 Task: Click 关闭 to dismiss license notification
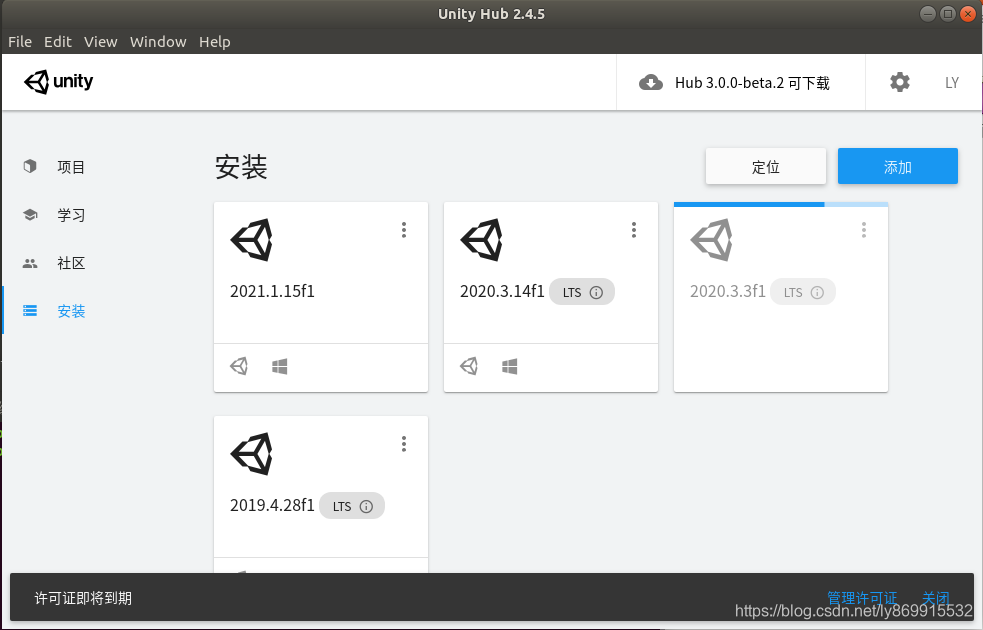tap(935, 598)
